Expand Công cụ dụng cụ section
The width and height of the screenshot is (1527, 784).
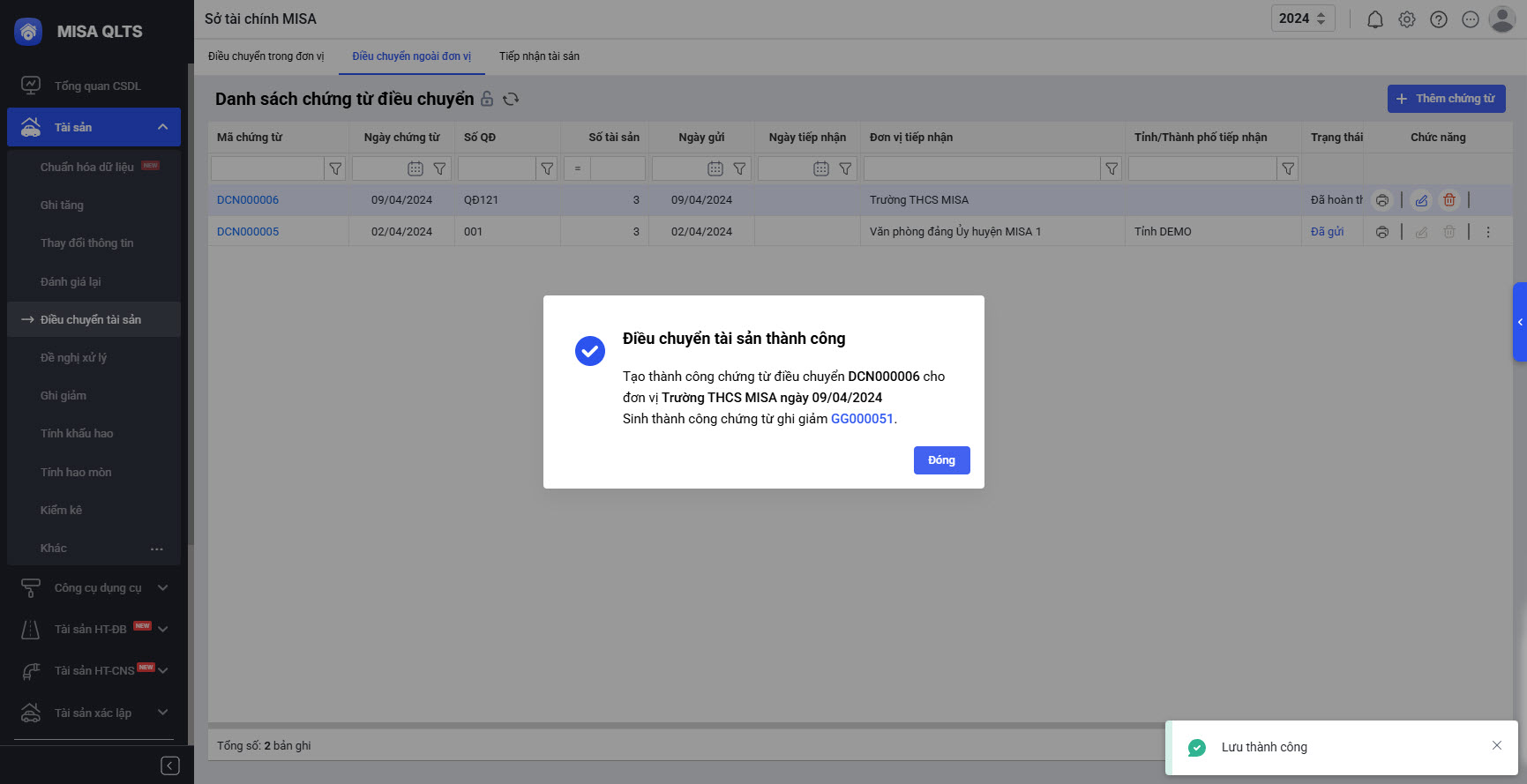click(x=162, y=588)
